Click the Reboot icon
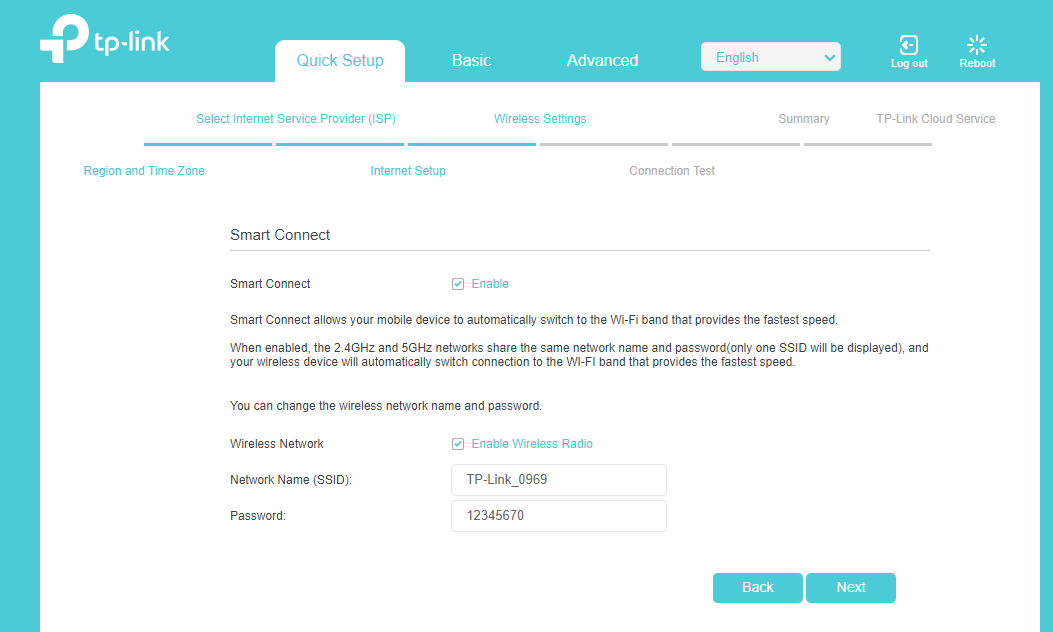This screenshot has height=632, width=1053. tap(976, 45)
